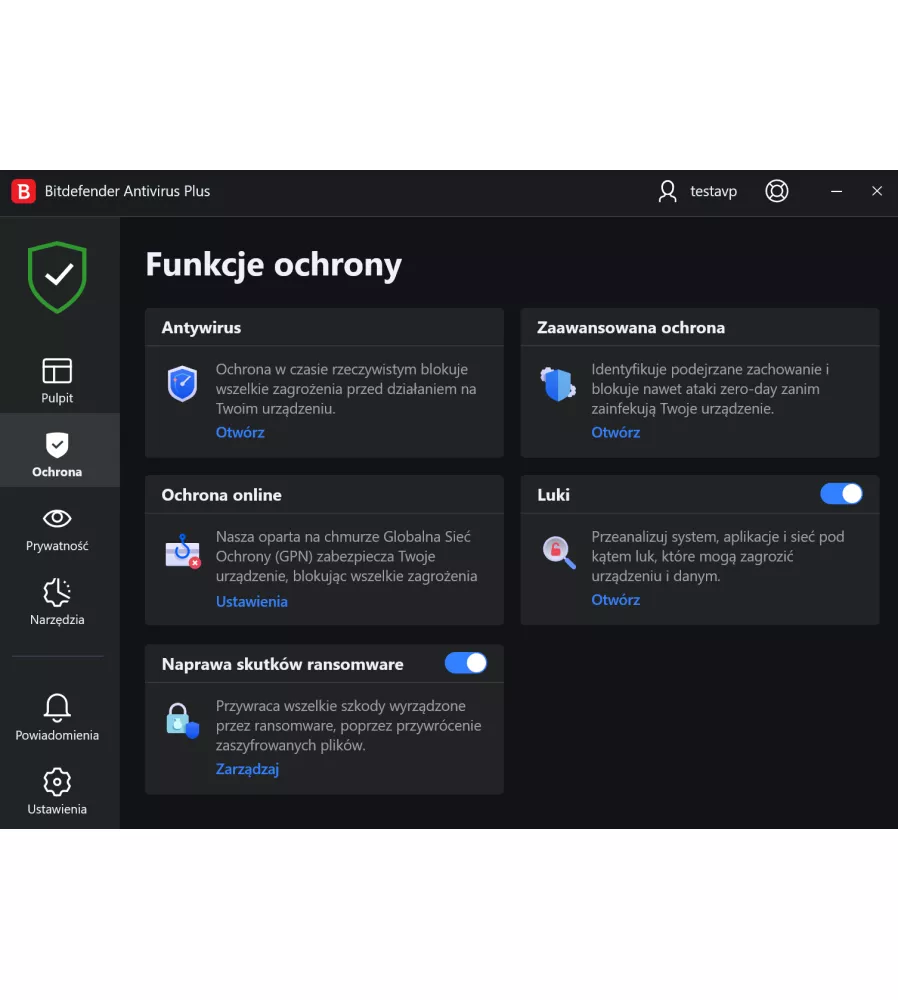This screenshot has width=898, height=1000.
Task: Select the Ochrona menu label
Action: (x=57, y=472)
